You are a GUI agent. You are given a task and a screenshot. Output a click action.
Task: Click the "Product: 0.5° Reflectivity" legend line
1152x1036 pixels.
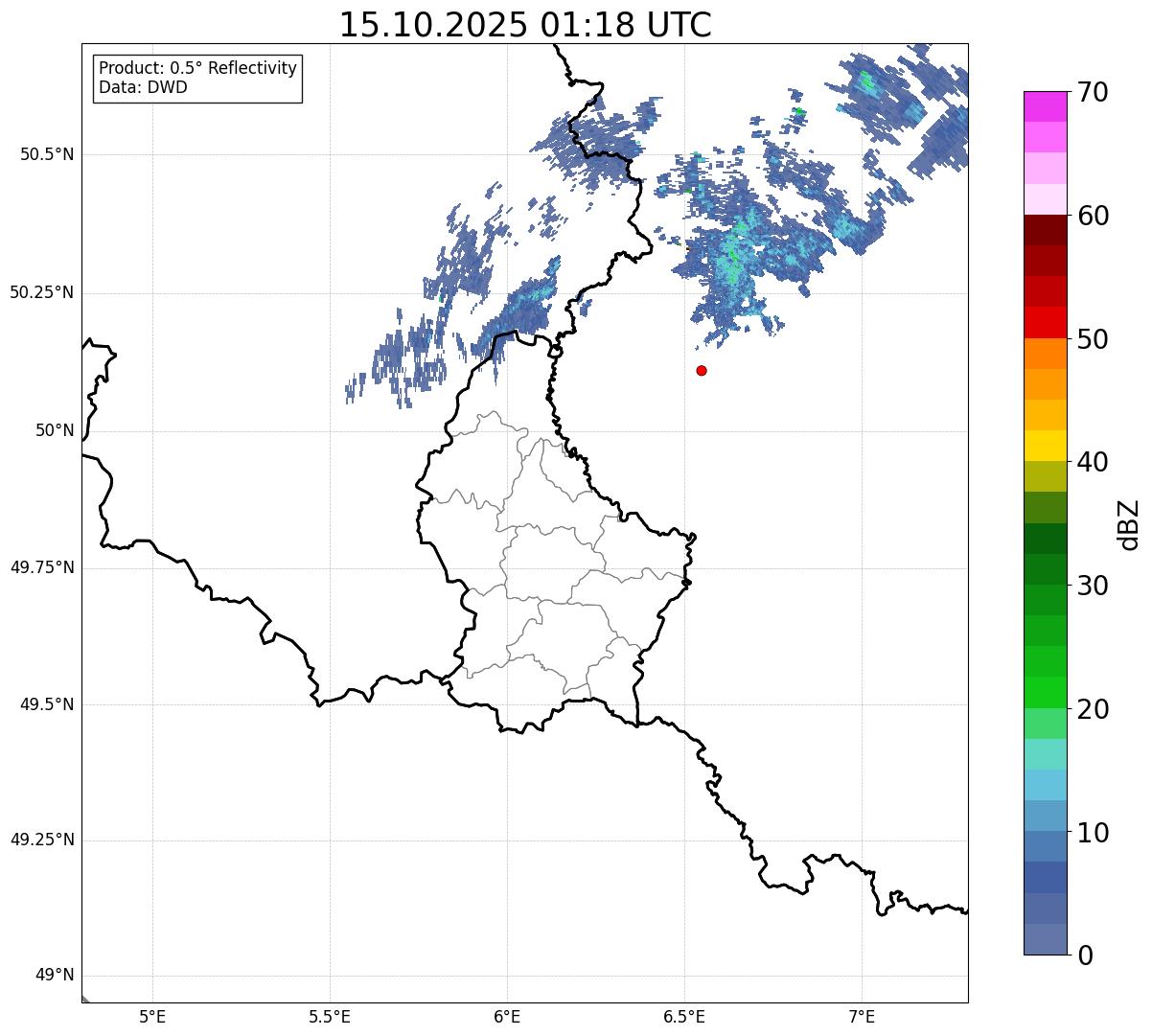point(197,69)
